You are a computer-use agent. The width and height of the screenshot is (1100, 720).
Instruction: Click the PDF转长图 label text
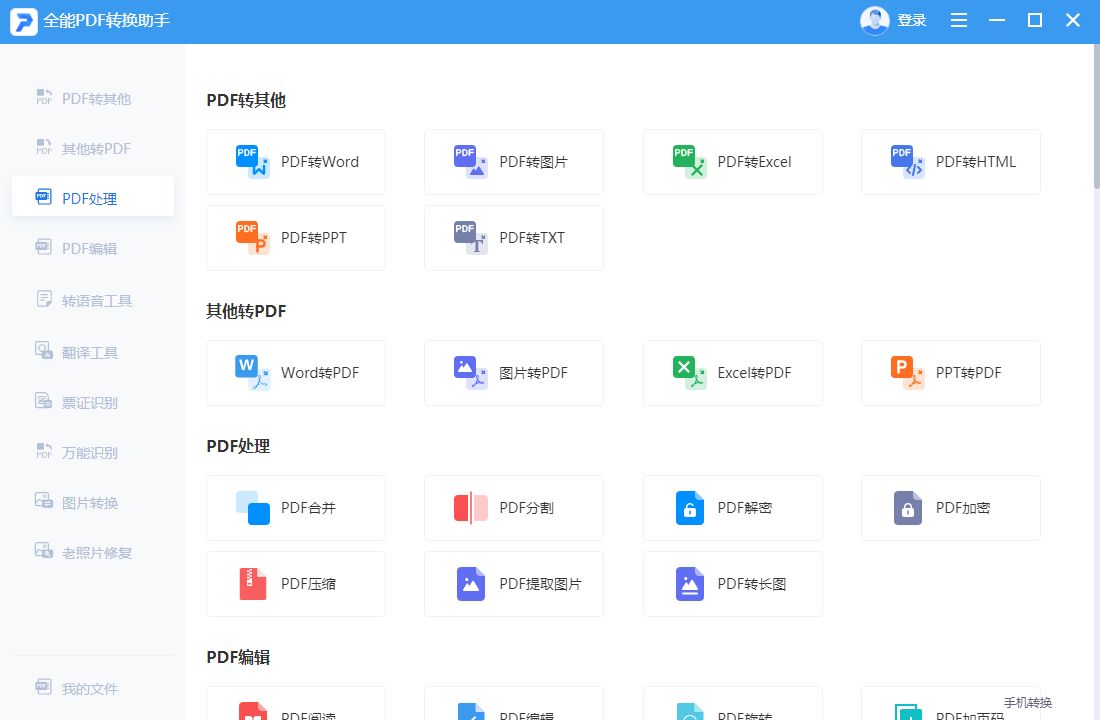click(751, 584)
